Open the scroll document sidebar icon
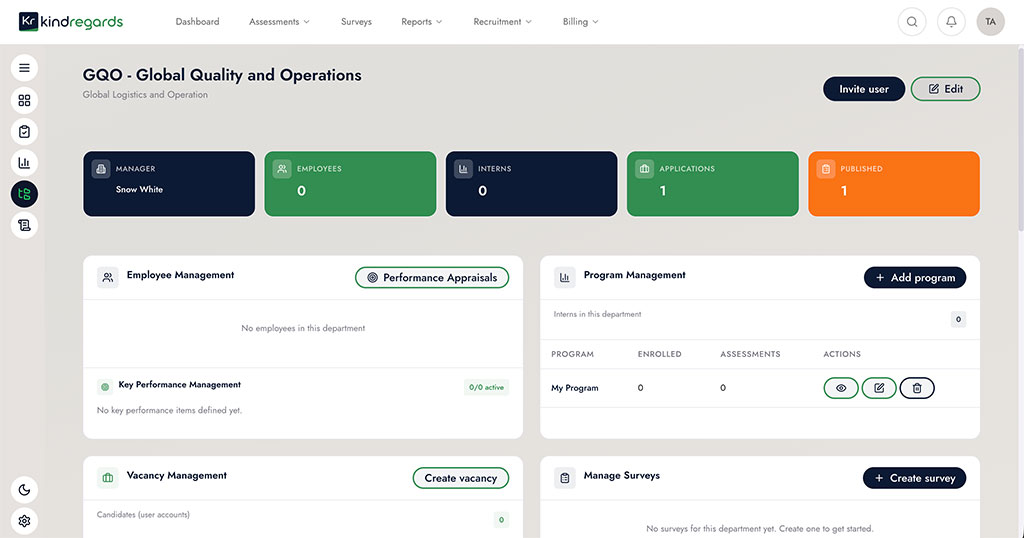Image resolution: width=1024 pixels, height=538 pixels. 24,225
